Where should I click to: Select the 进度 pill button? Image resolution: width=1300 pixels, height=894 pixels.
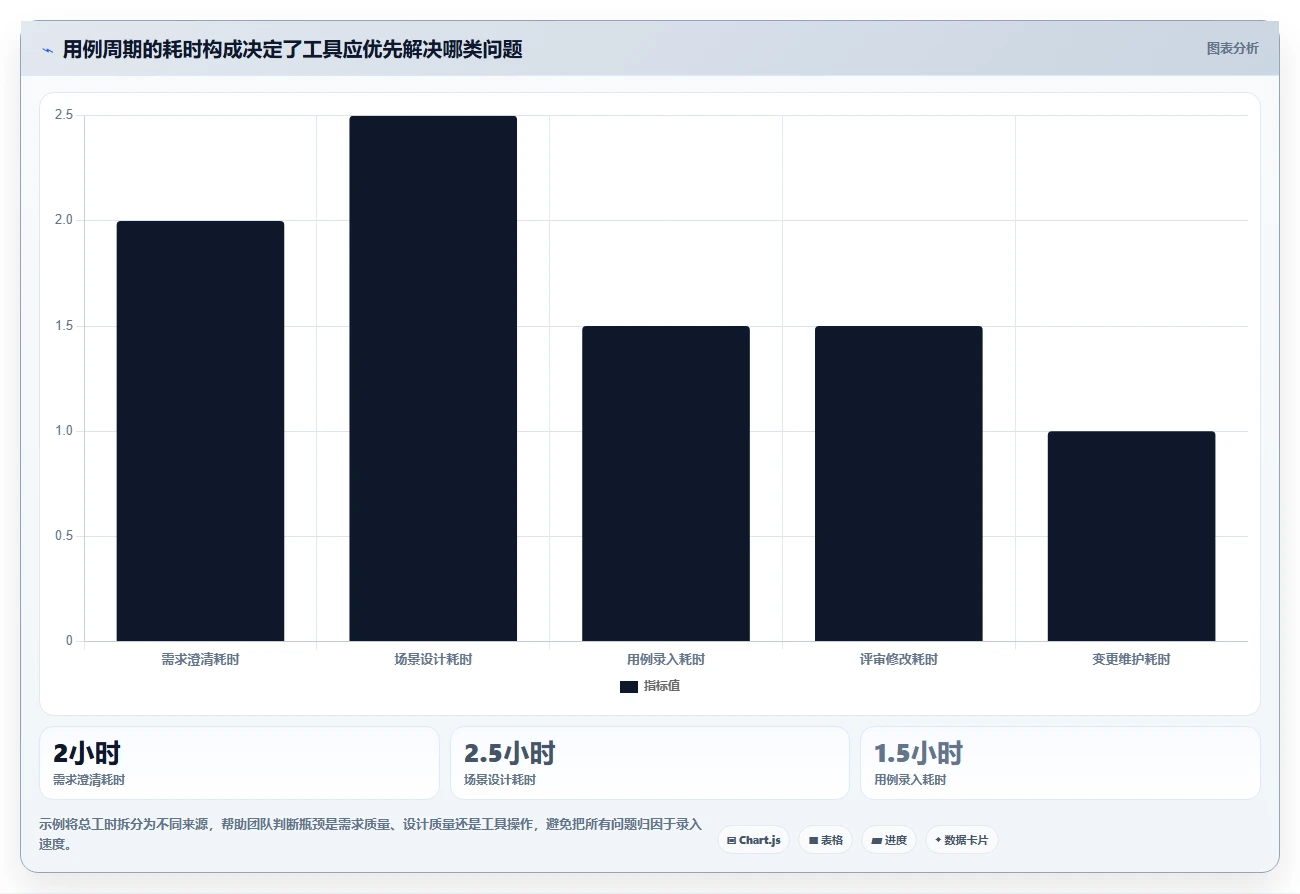click(888, 840)
